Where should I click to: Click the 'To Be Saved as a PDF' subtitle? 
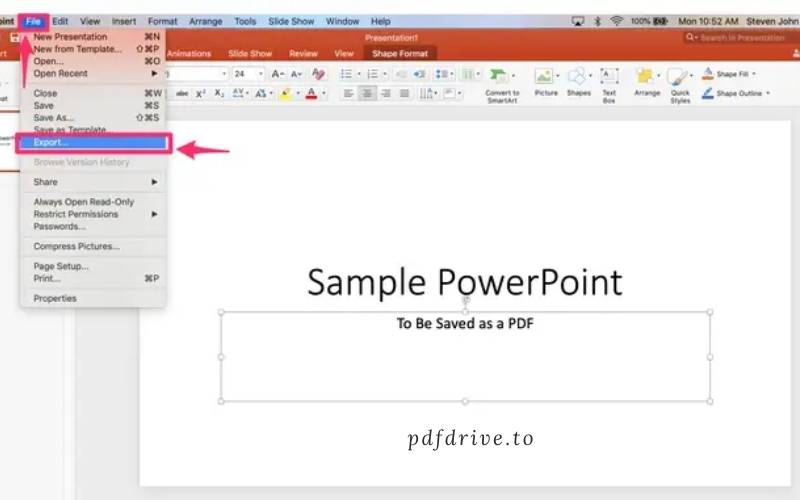coord(465,323)
